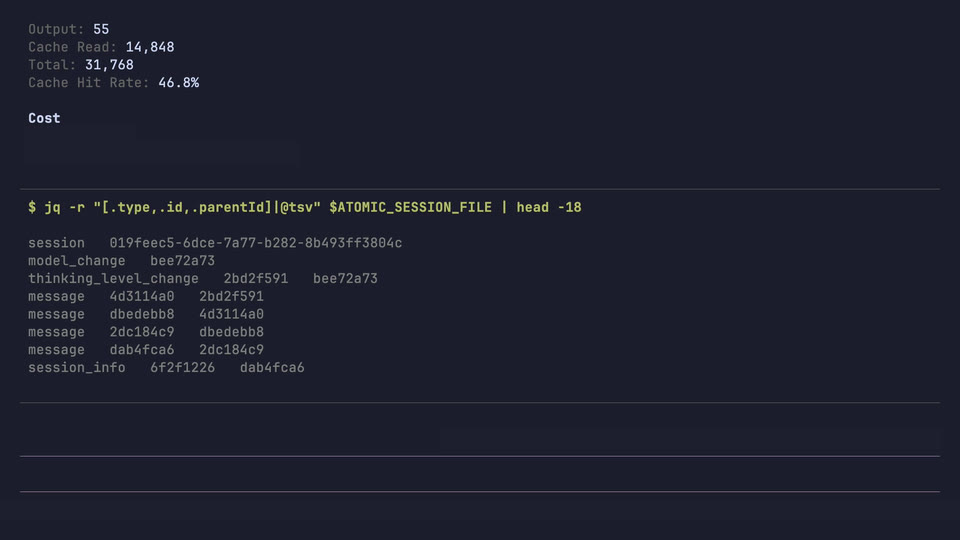Click thinking_level_change id 2bd2f591

point(256,279)
